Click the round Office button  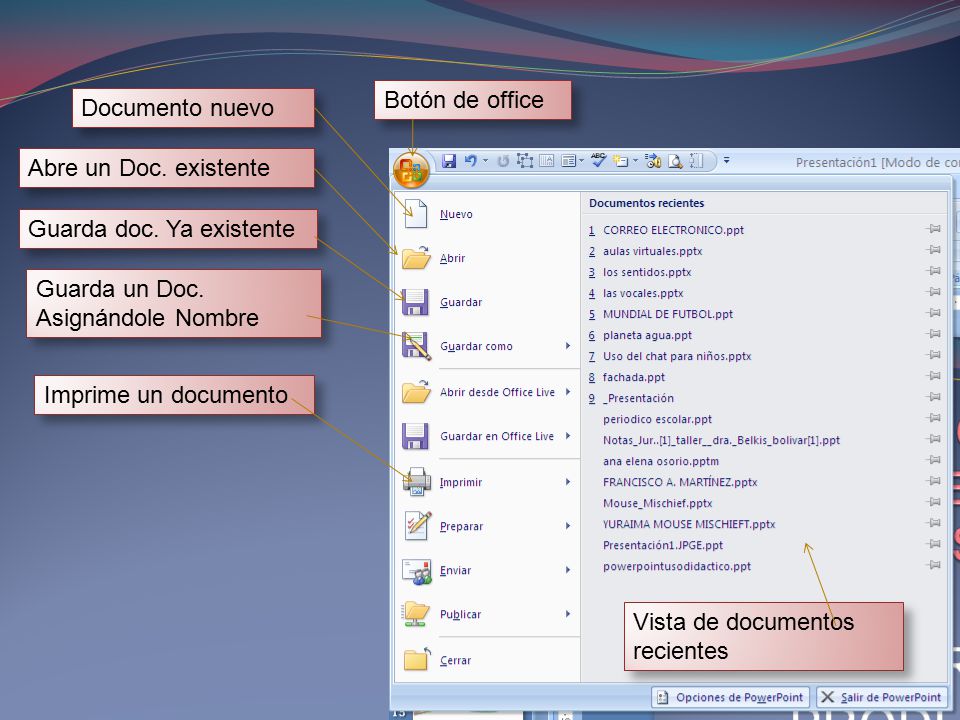click(411, 170)
